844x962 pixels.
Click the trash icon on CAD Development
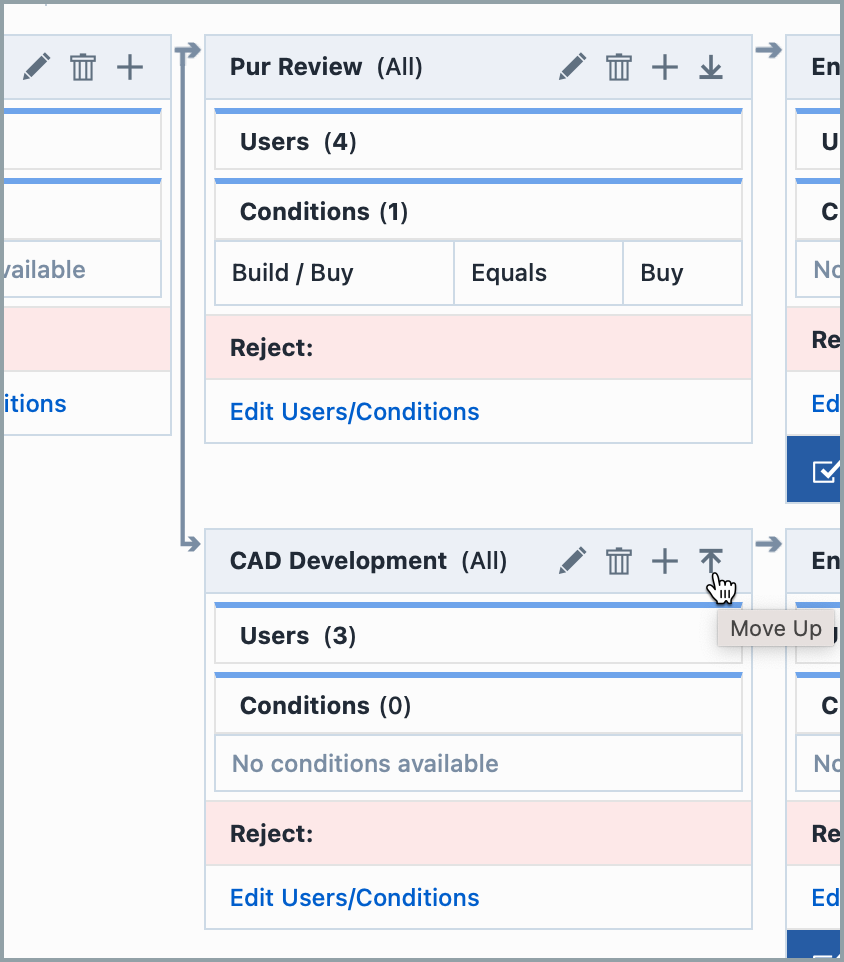click(618, 561)
